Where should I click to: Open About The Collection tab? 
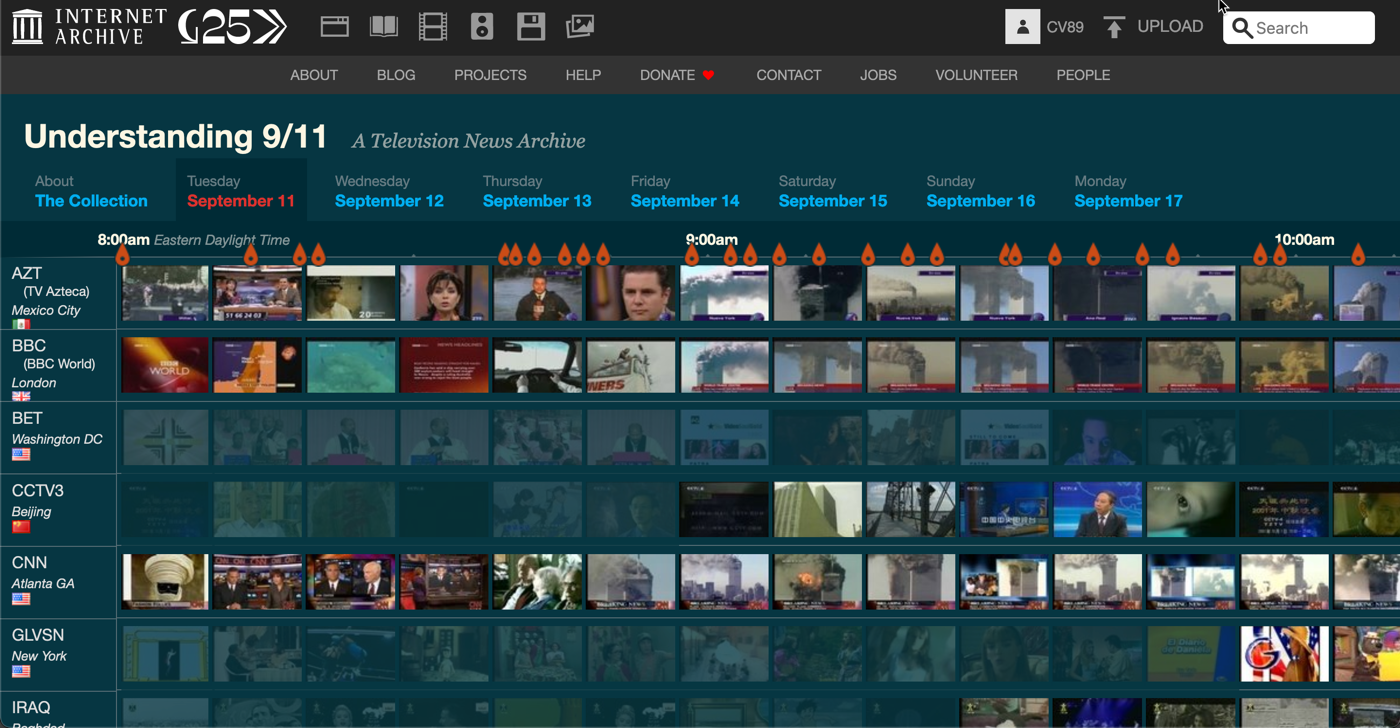click(x=91, y=191)
